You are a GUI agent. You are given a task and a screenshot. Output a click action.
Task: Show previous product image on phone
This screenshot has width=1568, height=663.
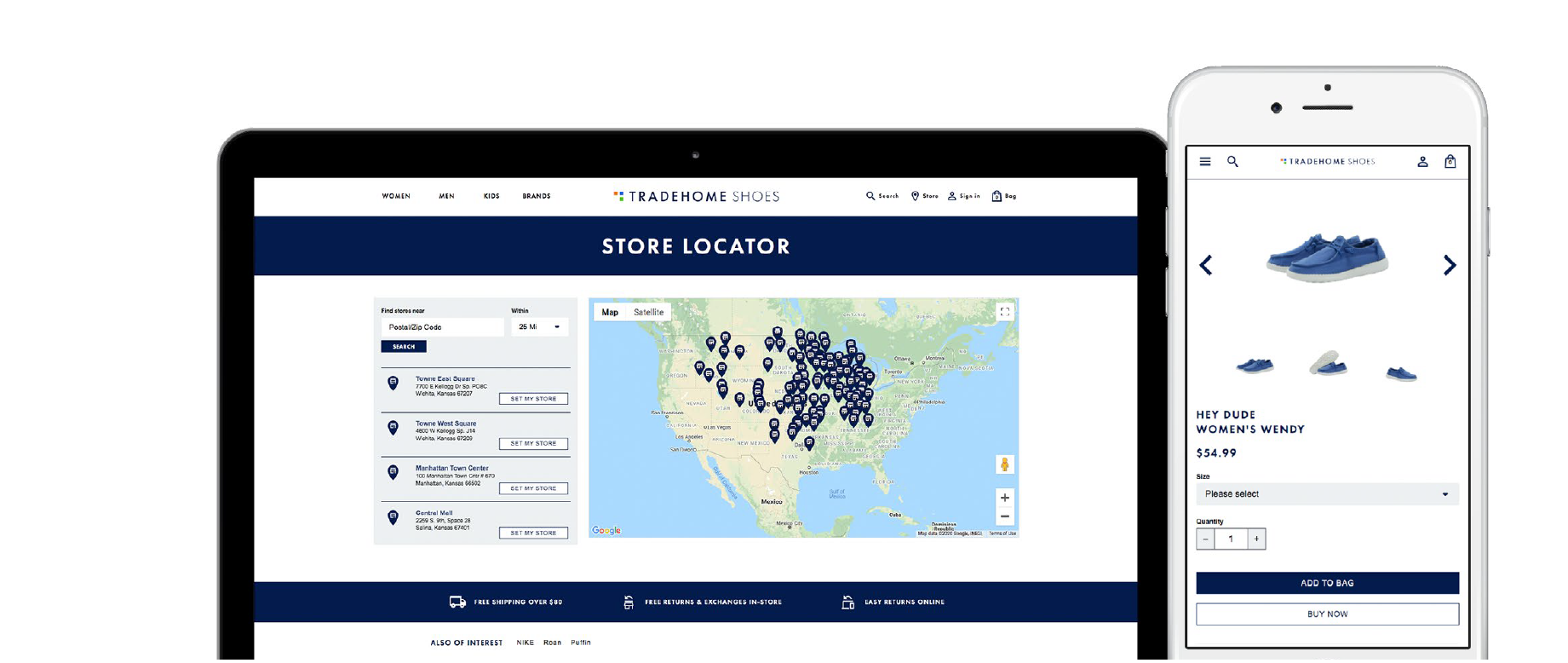[1206, 265]
